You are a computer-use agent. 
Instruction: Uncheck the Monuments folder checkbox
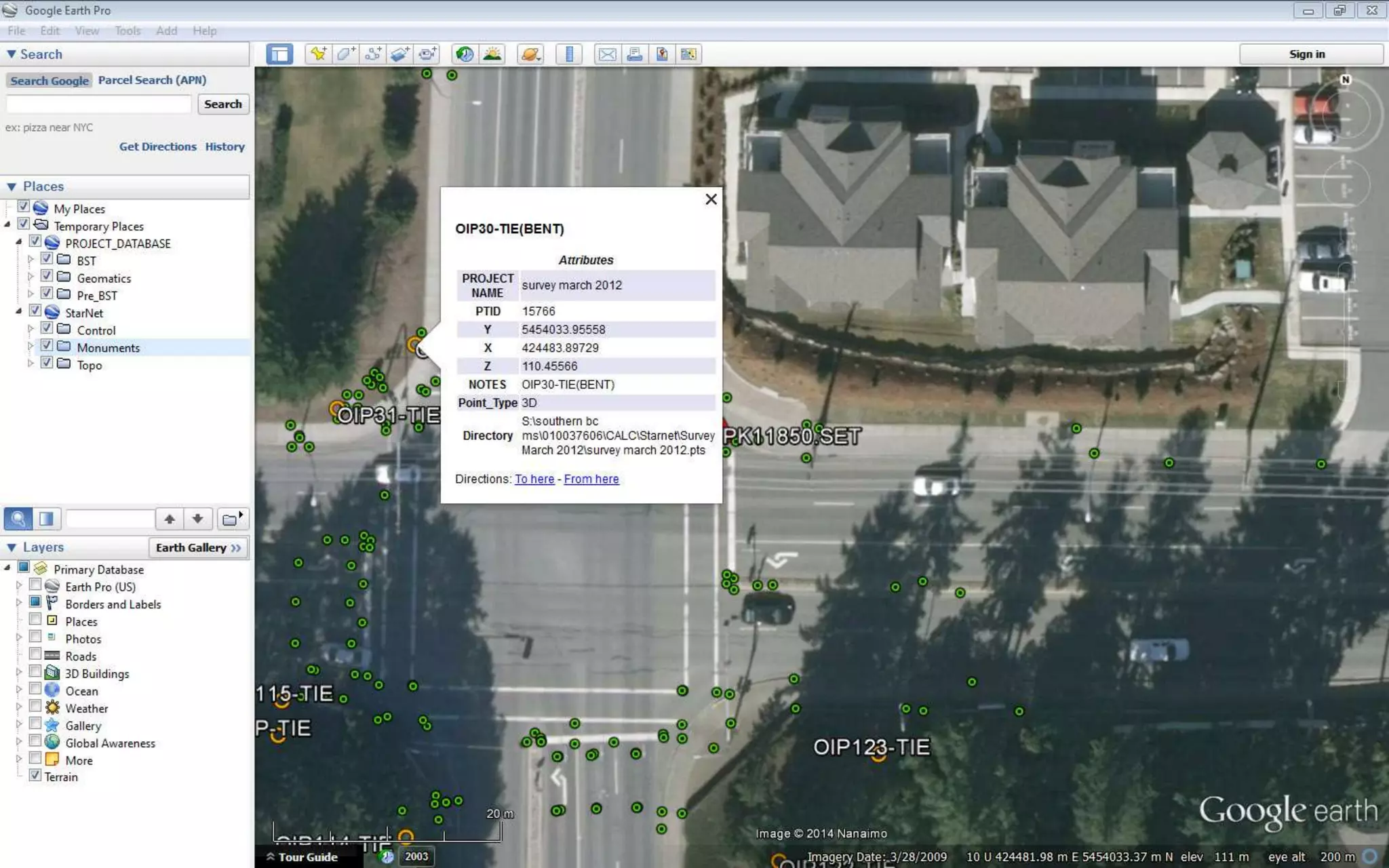47,346
